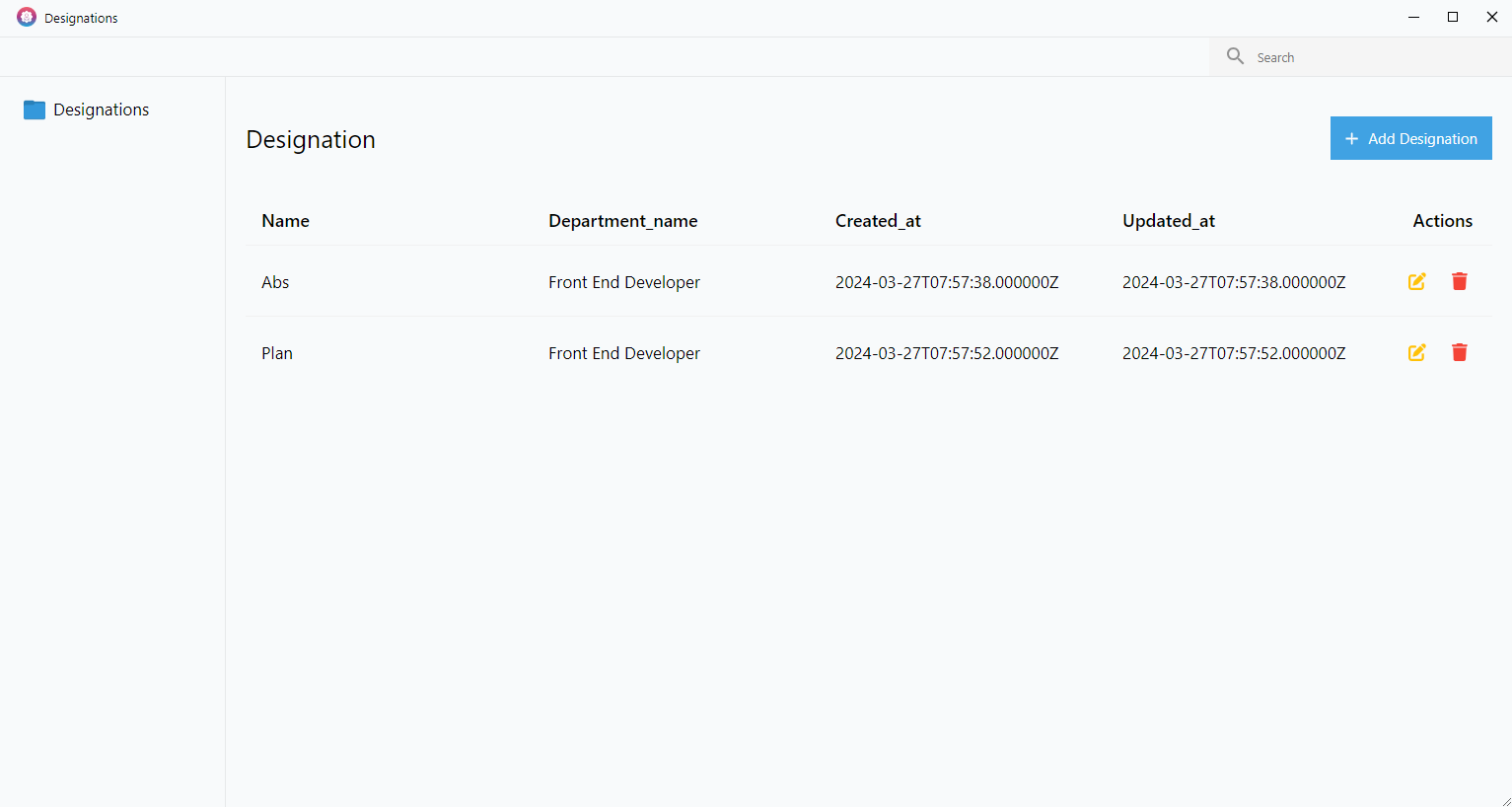1512x807 pixels.
Task: Edit the Abs designation
Action: pyautogui.click(x=1416, y=281)
